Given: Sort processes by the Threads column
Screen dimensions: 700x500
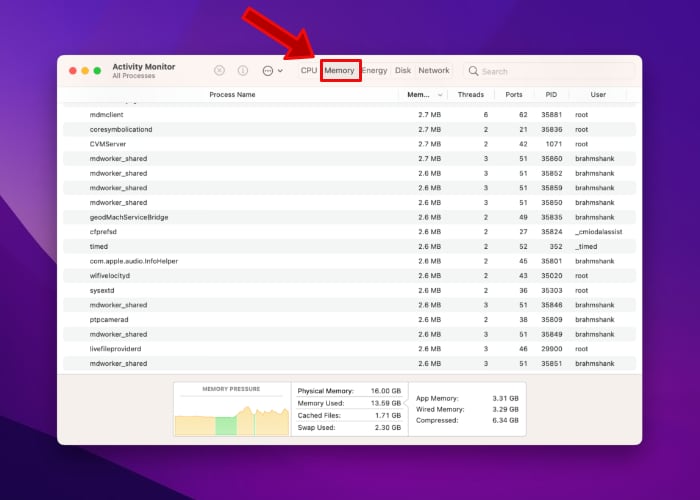Looking at the screenshot, I should pos(470,95).
